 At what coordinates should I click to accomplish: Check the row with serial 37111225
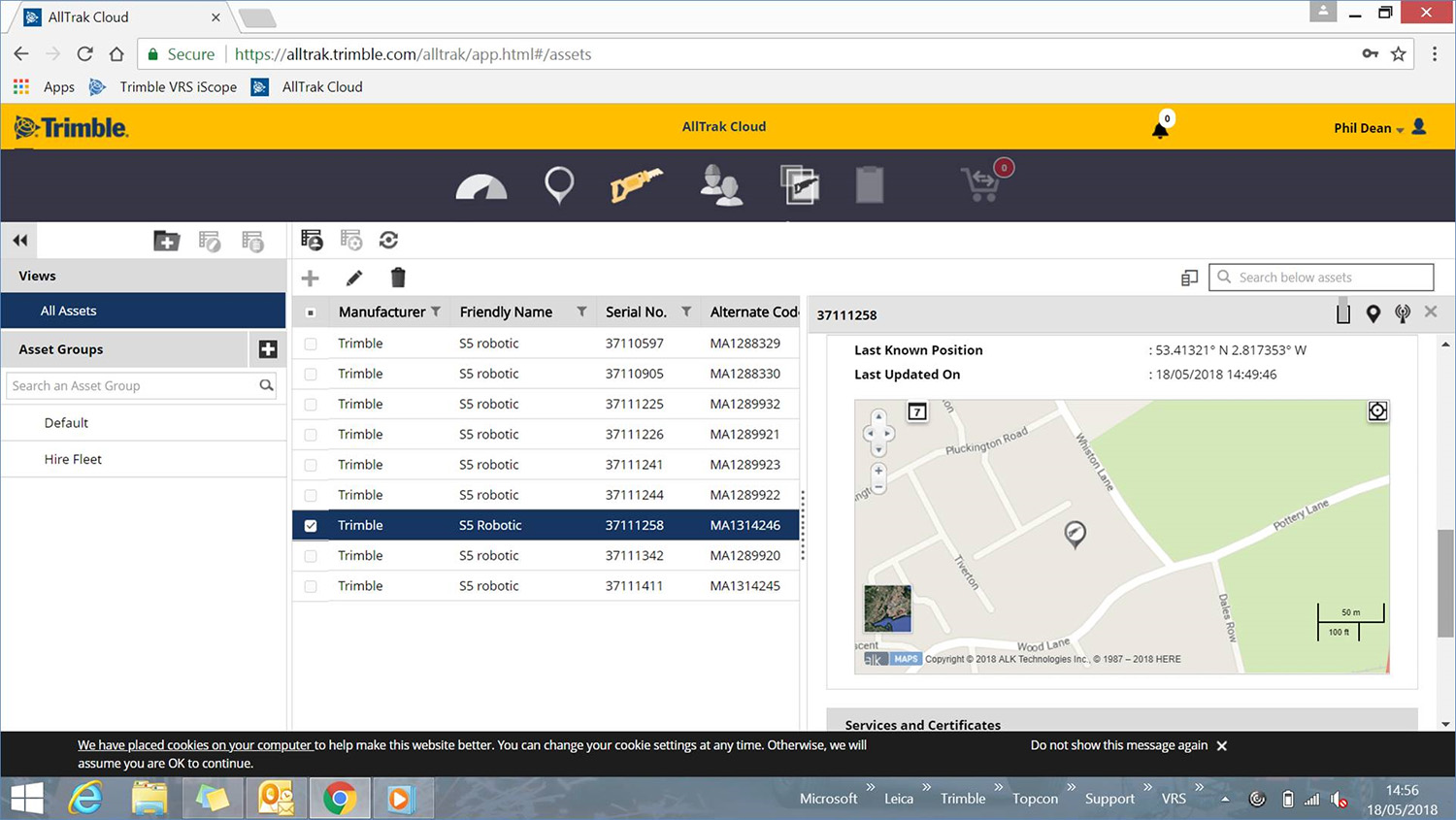point(311,404)
